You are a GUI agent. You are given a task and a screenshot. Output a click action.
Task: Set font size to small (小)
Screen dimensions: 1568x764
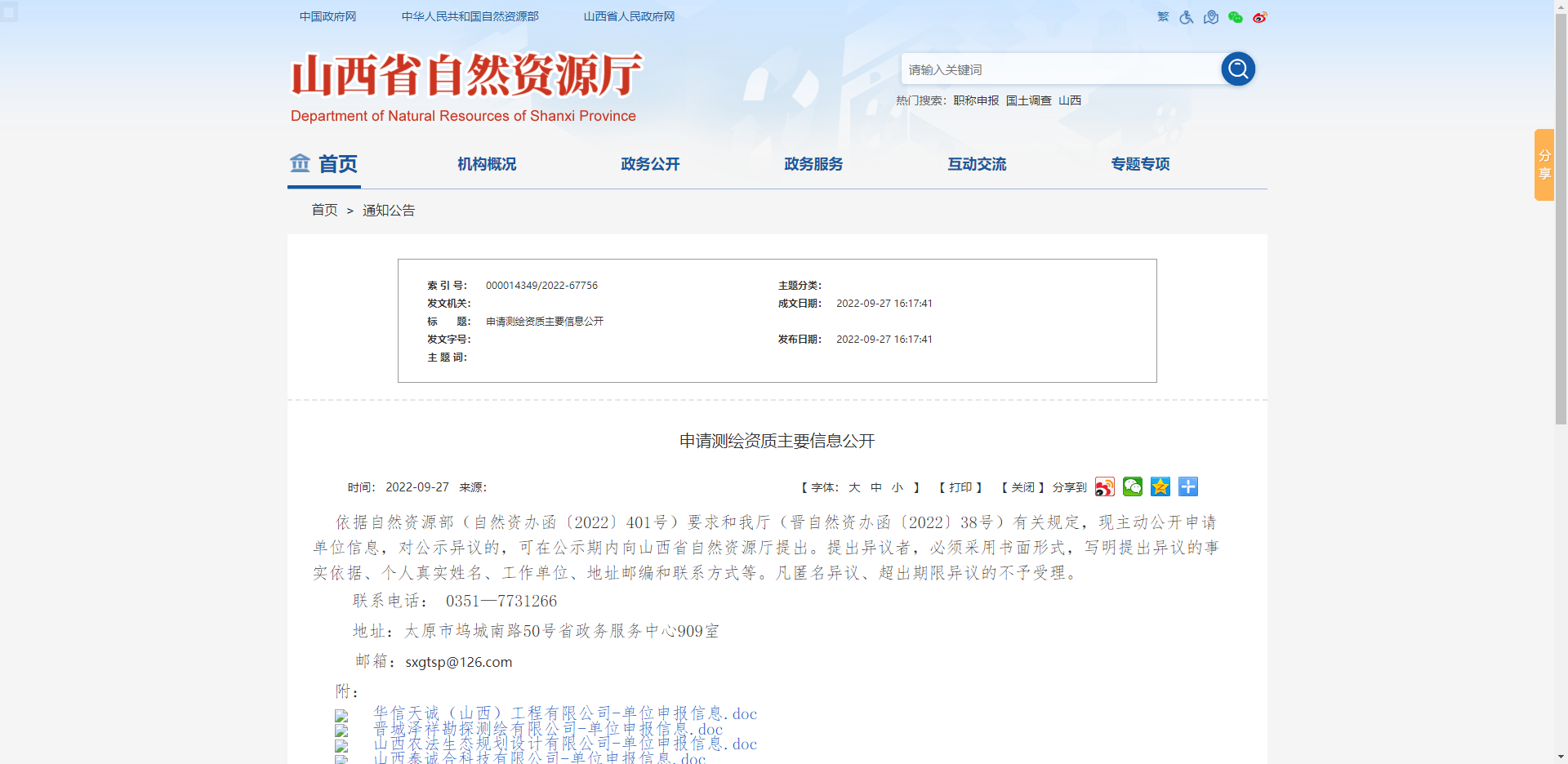(x=898, y=487)
